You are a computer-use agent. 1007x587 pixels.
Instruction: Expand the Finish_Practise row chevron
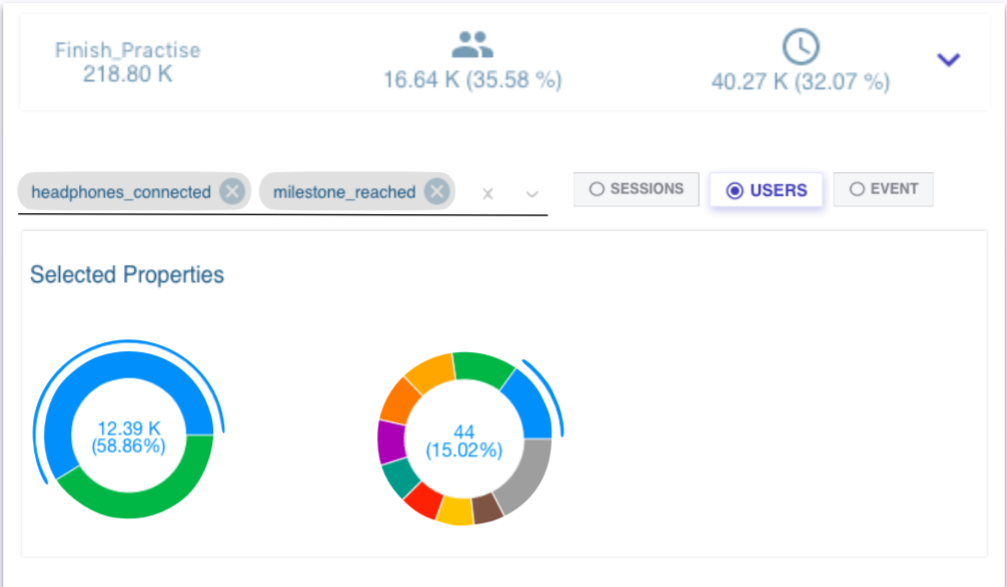coord(948,60)
